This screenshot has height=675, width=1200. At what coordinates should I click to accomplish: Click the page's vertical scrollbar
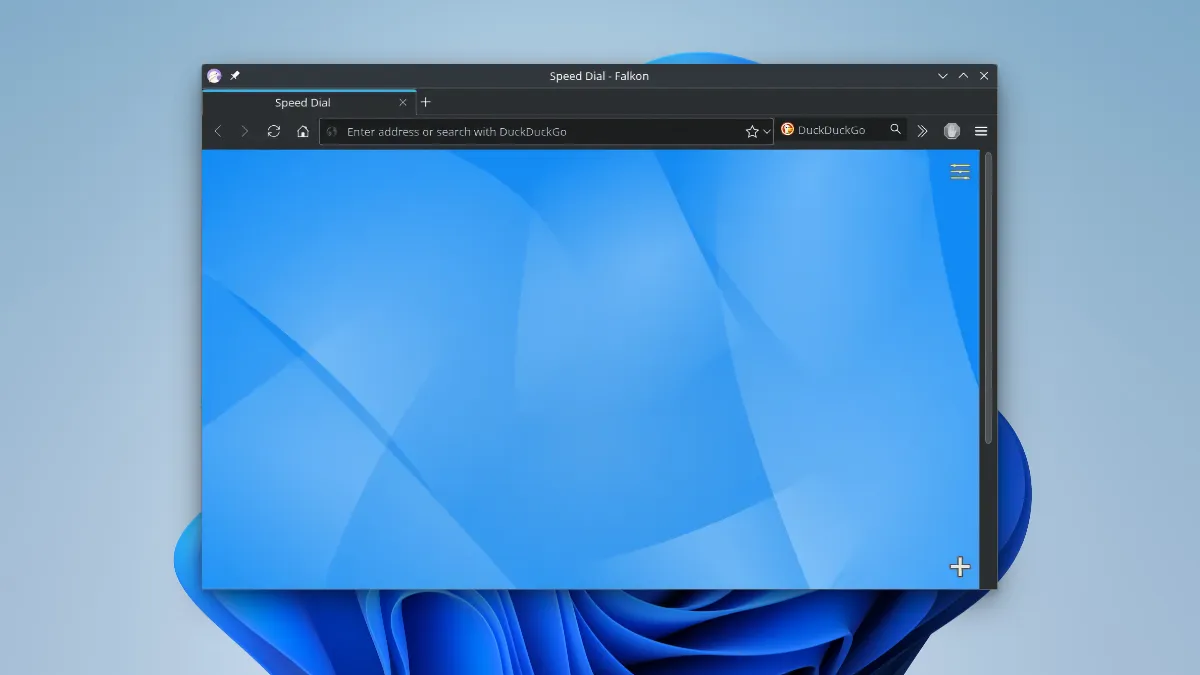988,300
